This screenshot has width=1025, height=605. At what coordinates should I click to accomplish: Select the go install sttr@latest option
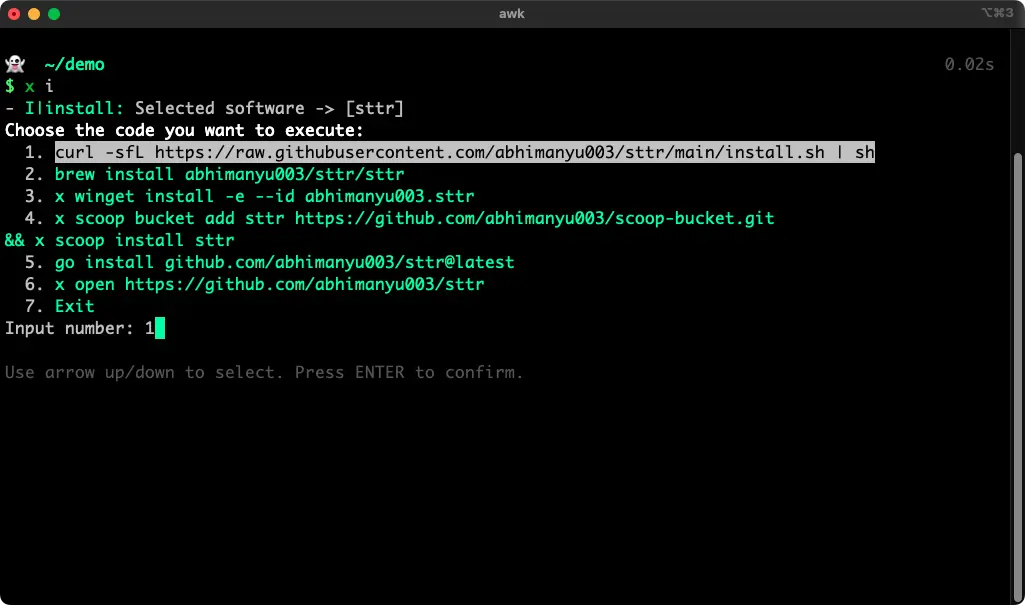[284, 262]
